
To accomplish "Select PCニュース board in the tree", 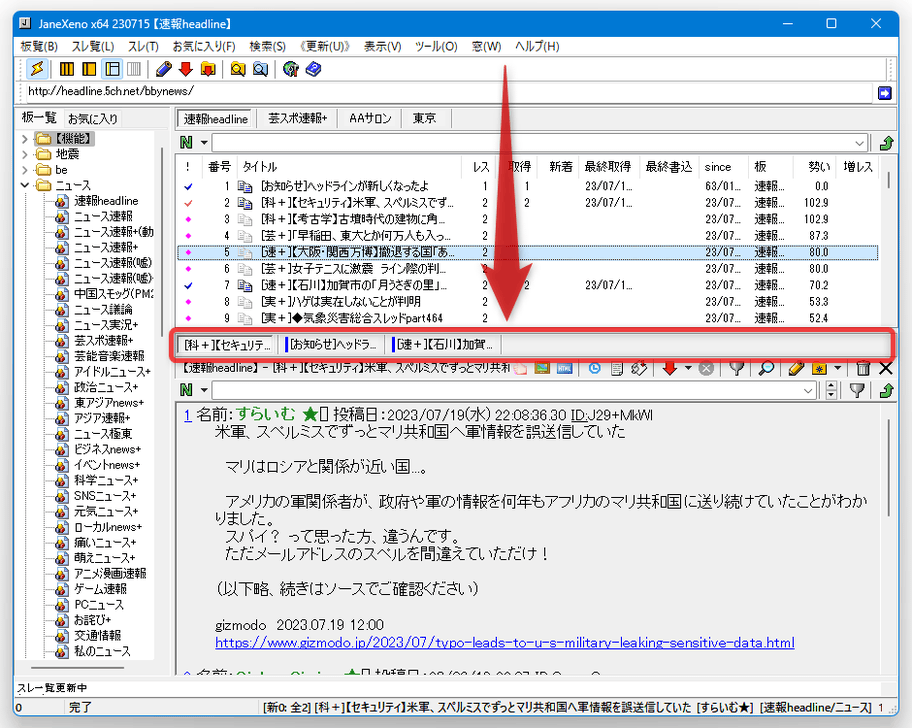I will pos(98,605).
